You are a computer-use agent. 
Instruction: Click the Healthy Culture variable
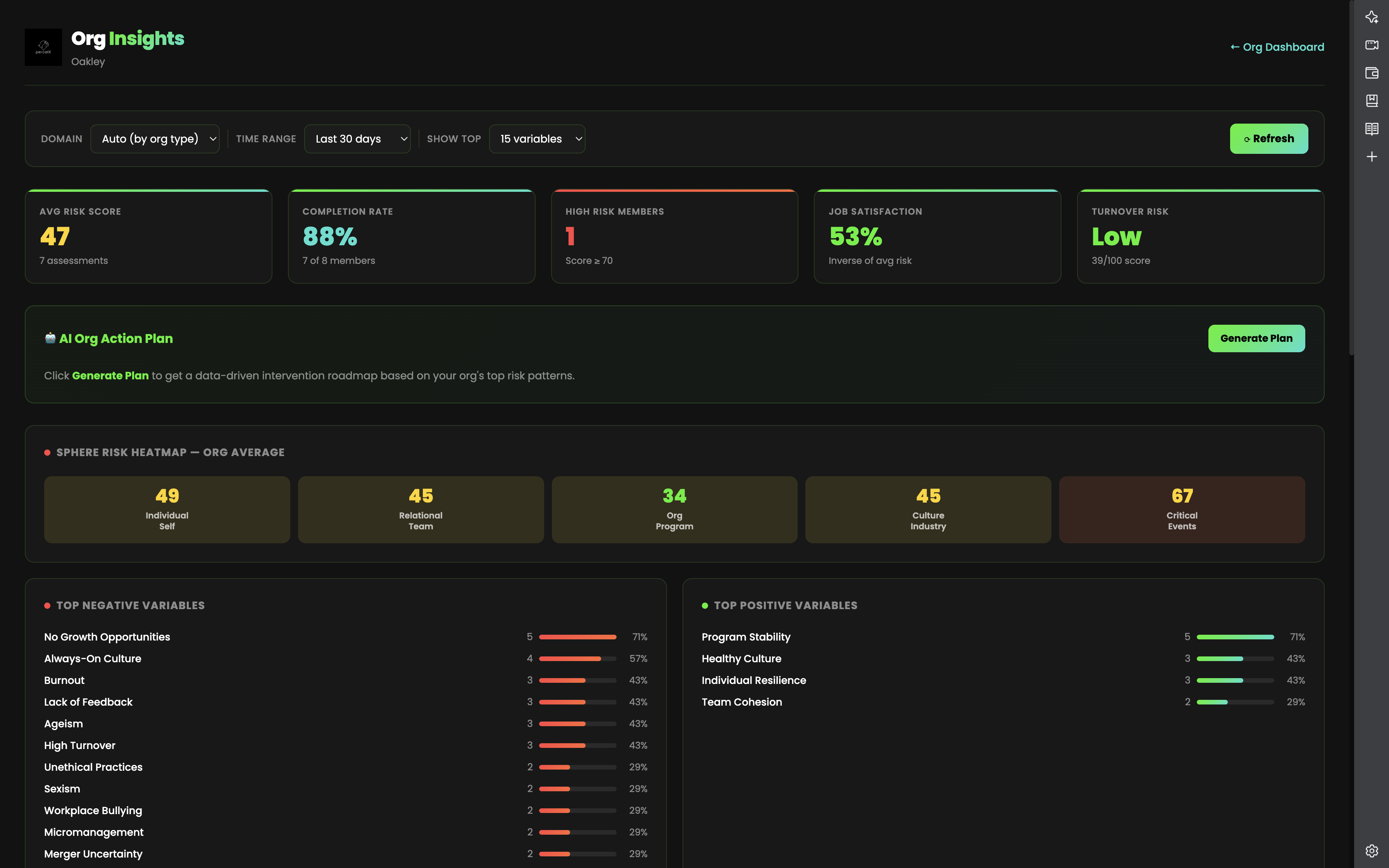coord(741,658)
